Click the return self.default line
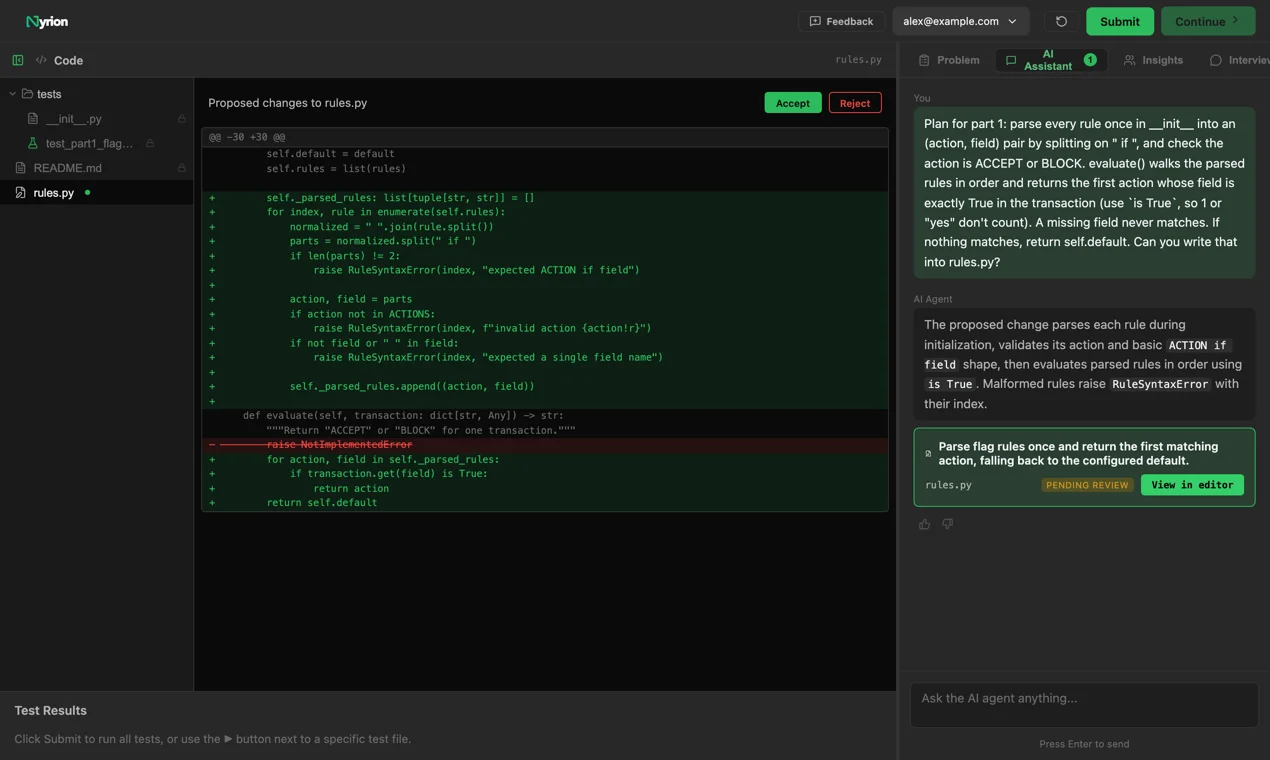 (545, 503)
